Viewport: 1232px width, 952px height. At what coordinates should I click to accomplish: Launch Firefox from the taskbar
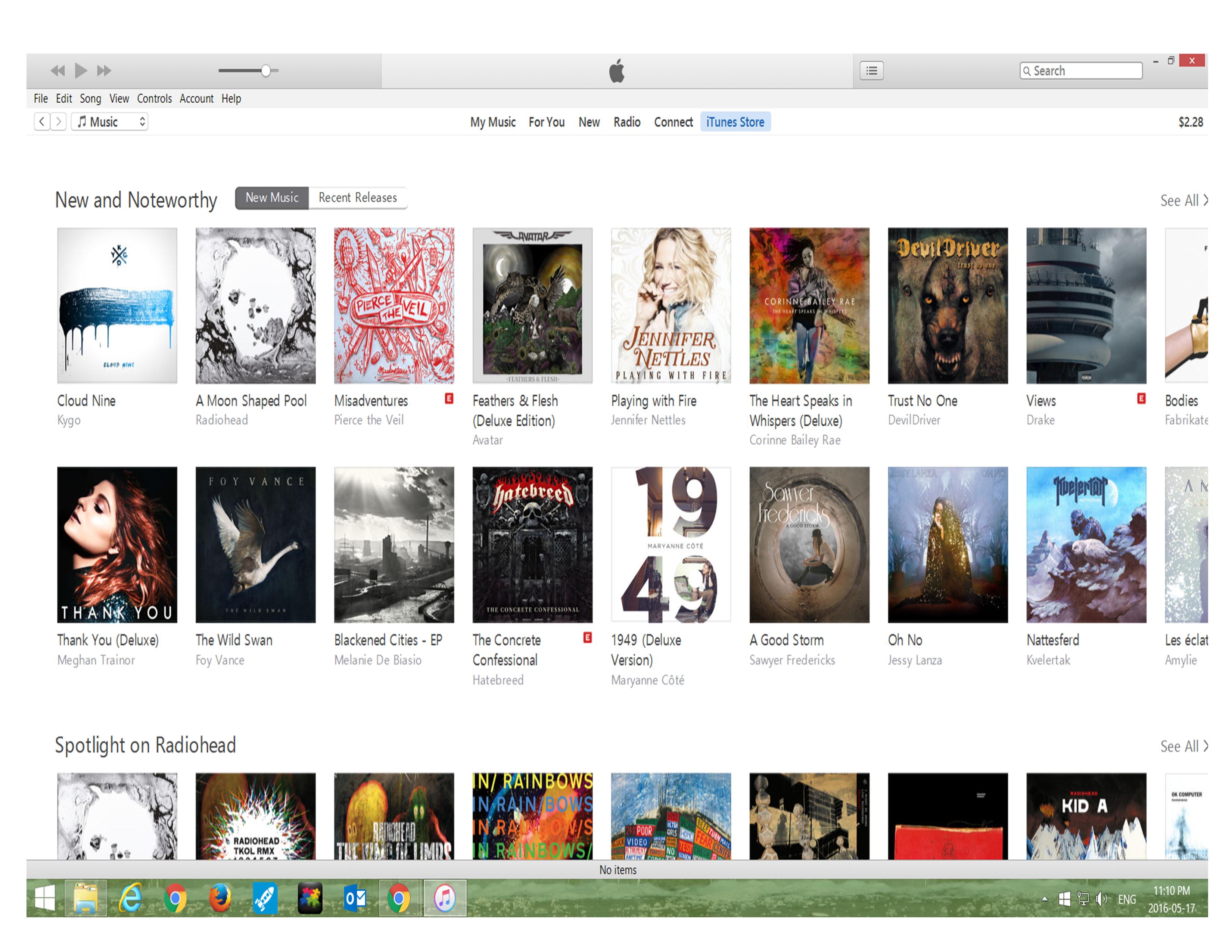point(220,898)
